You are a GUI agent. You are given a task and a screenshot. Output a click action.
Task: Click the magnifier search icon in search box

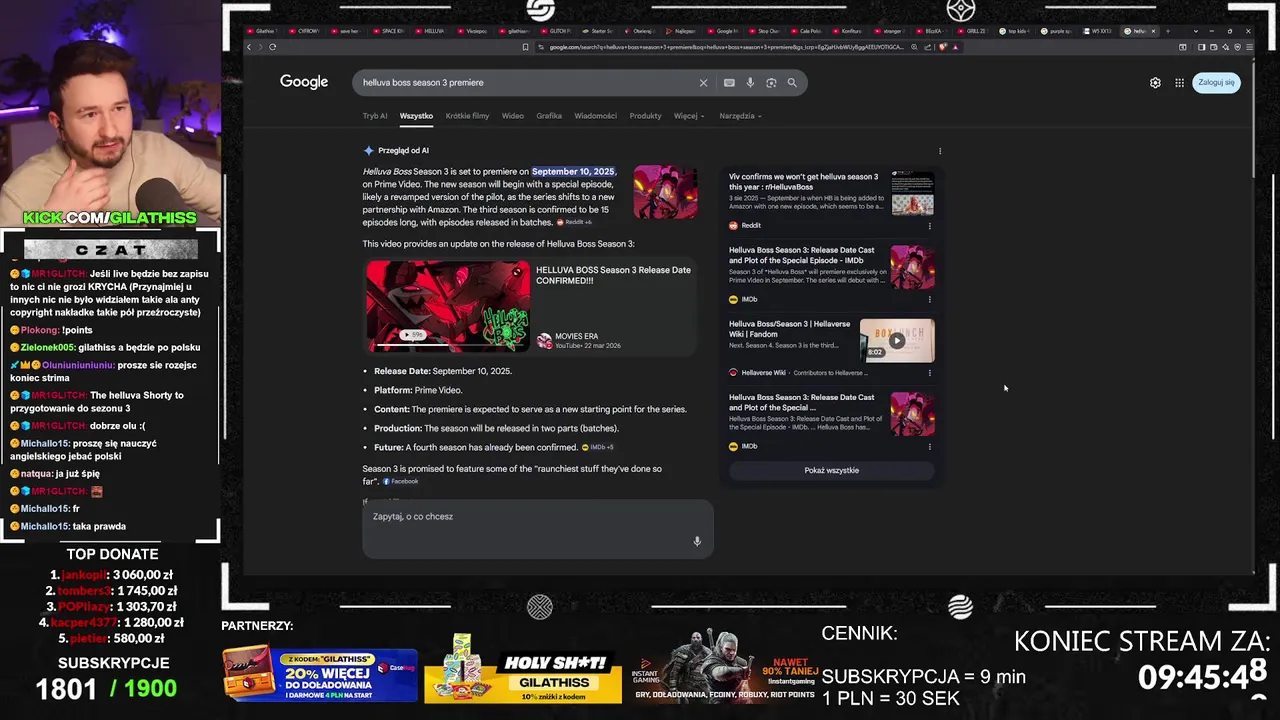[x=792, y=83]
